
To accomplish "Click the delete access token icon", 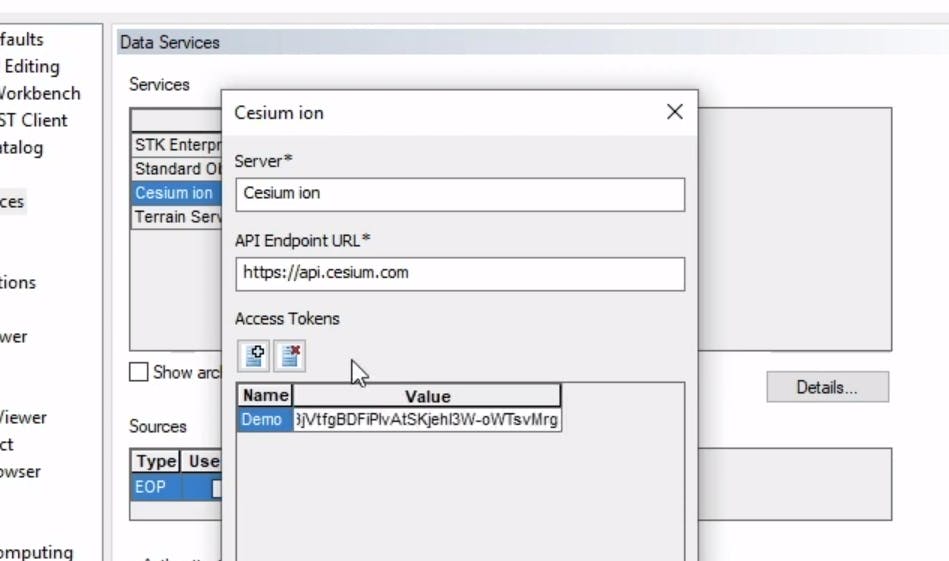I will pos(290,356).
